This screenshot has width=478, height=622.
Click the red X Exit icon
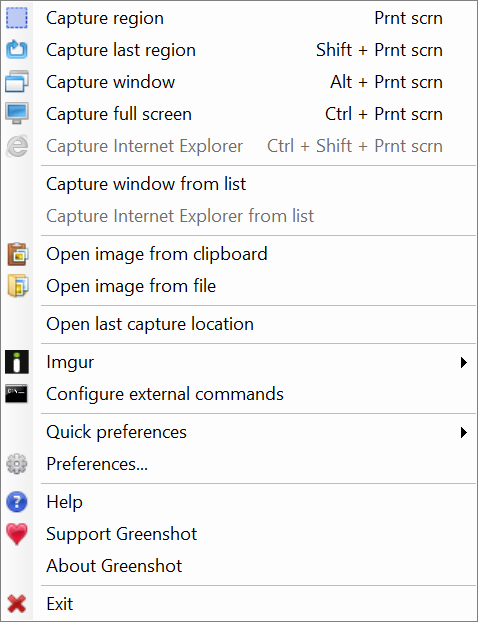click(x=17, y=604)
